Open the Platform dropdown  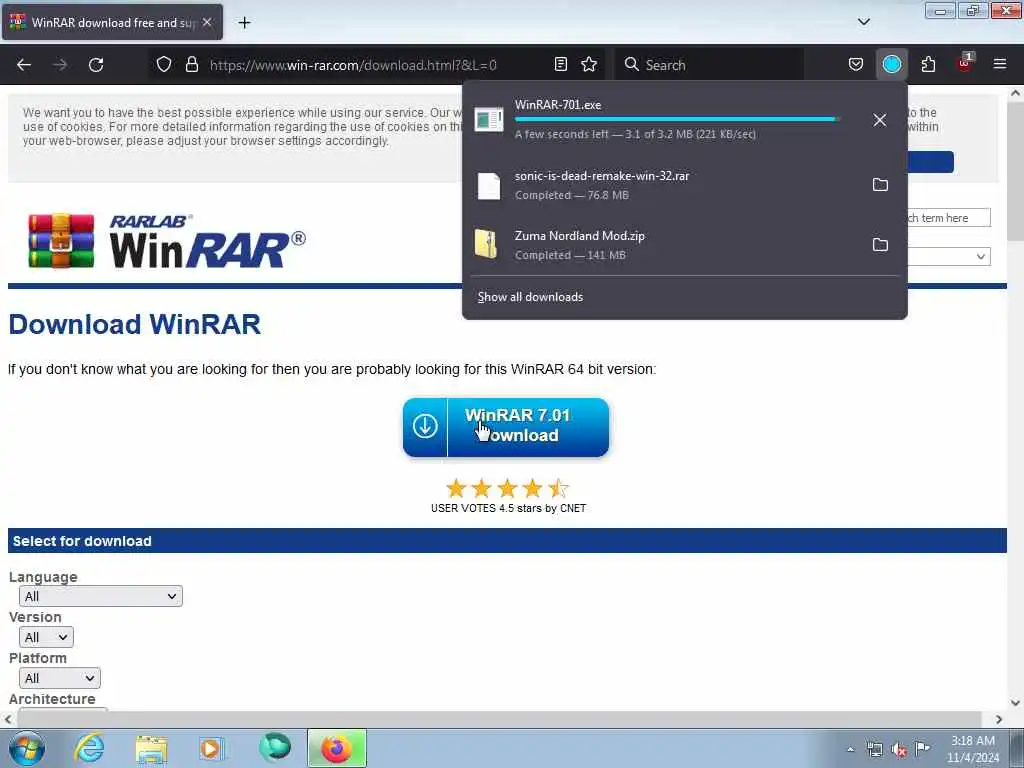point(59,679)
